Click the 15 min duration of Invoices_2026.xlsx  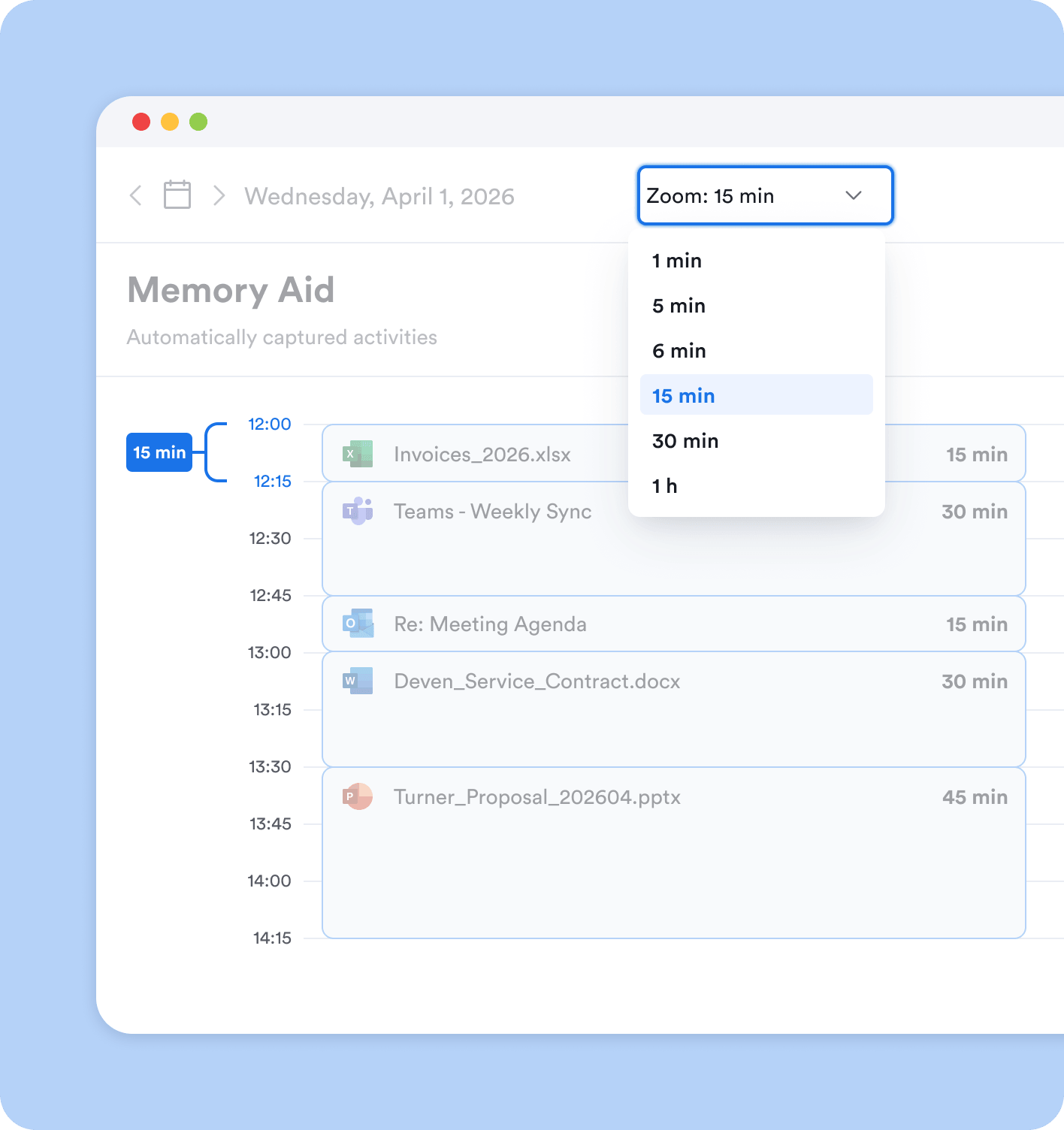pyautogui.click(x=977, y=454)
